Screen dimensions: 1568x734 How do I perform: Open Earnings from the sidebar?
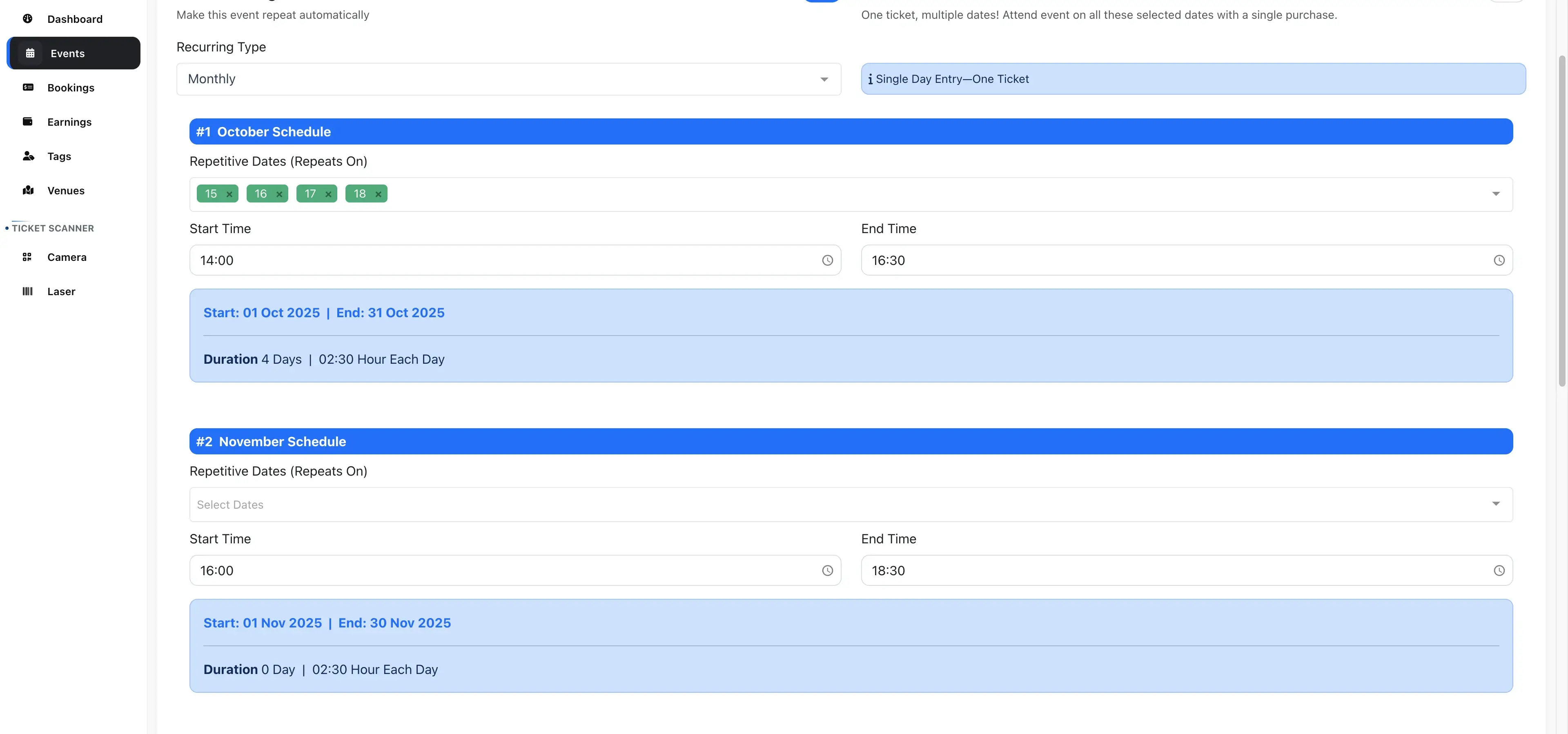point(28,122)
